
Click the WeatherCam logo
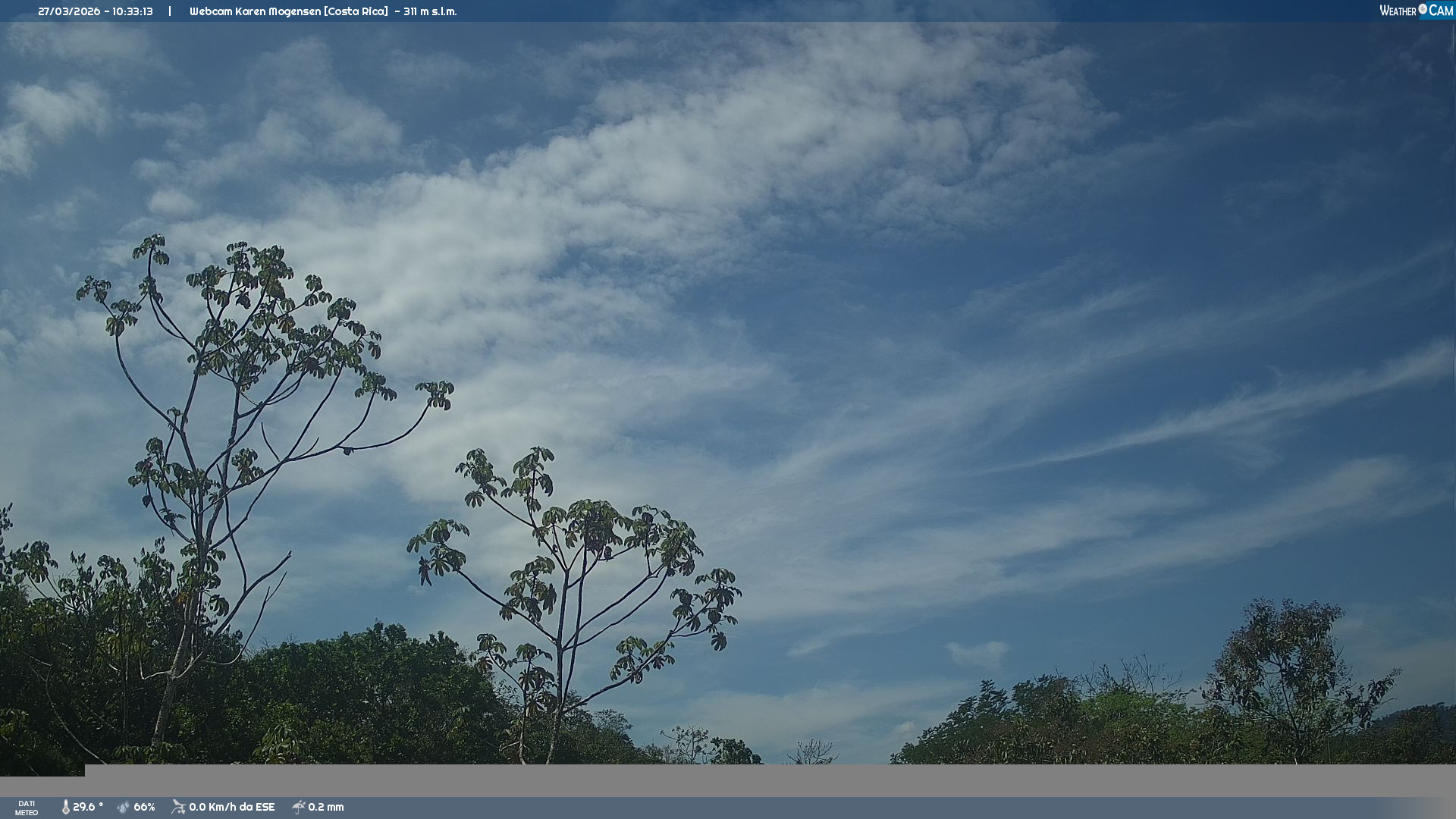[1415, 11]
